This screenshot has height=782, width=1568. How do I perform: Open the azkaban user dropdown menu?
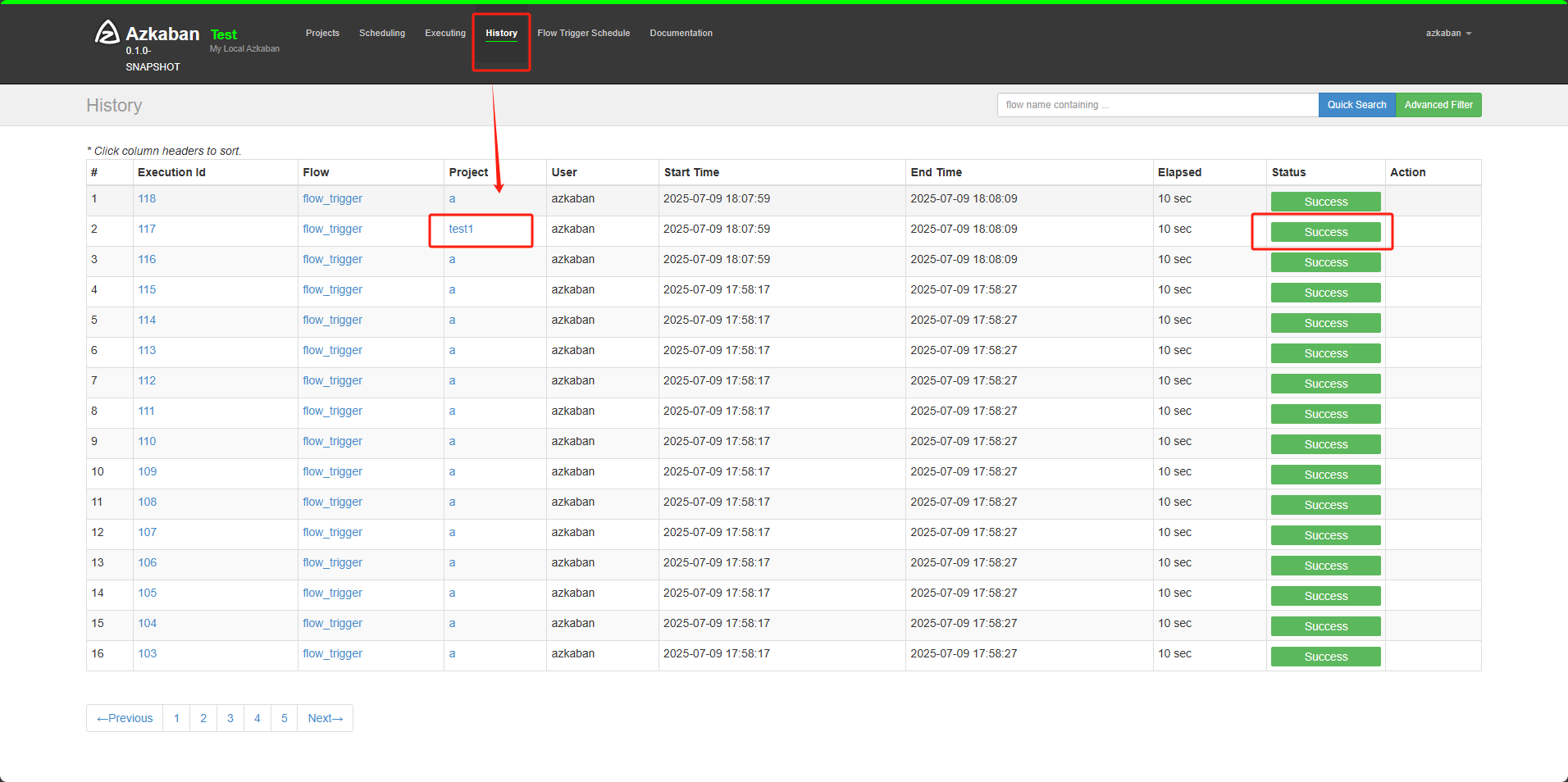pos(1447,34)
